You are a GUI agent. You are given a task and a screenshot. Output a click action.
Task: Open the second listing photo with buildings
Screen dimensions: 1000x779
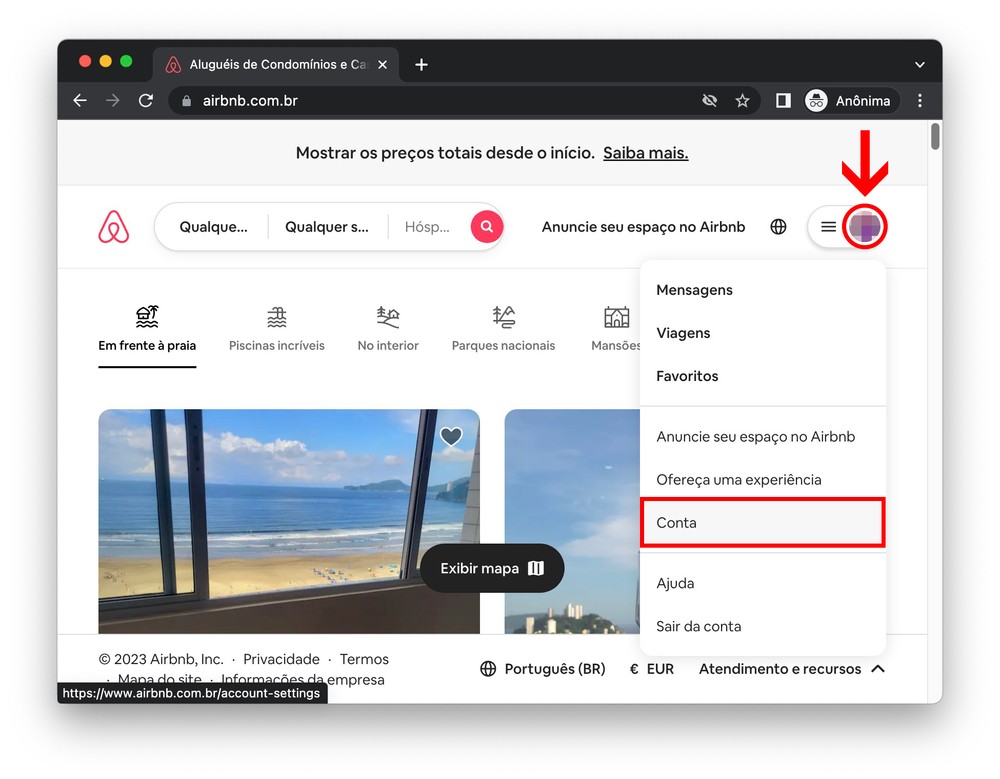click(572, 521)
